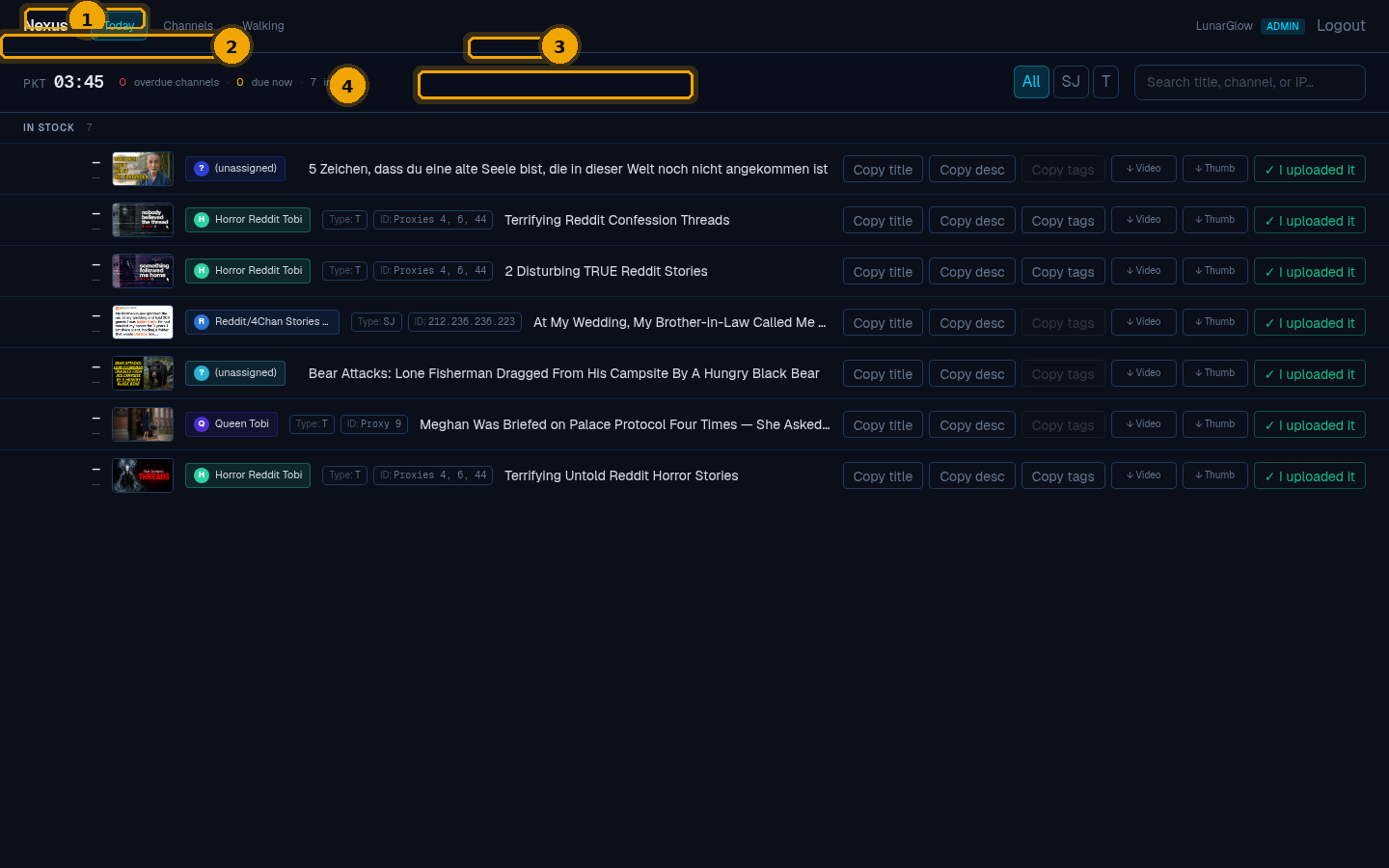Copy desc for the Bear Attacks video

(x=972, y=373)
